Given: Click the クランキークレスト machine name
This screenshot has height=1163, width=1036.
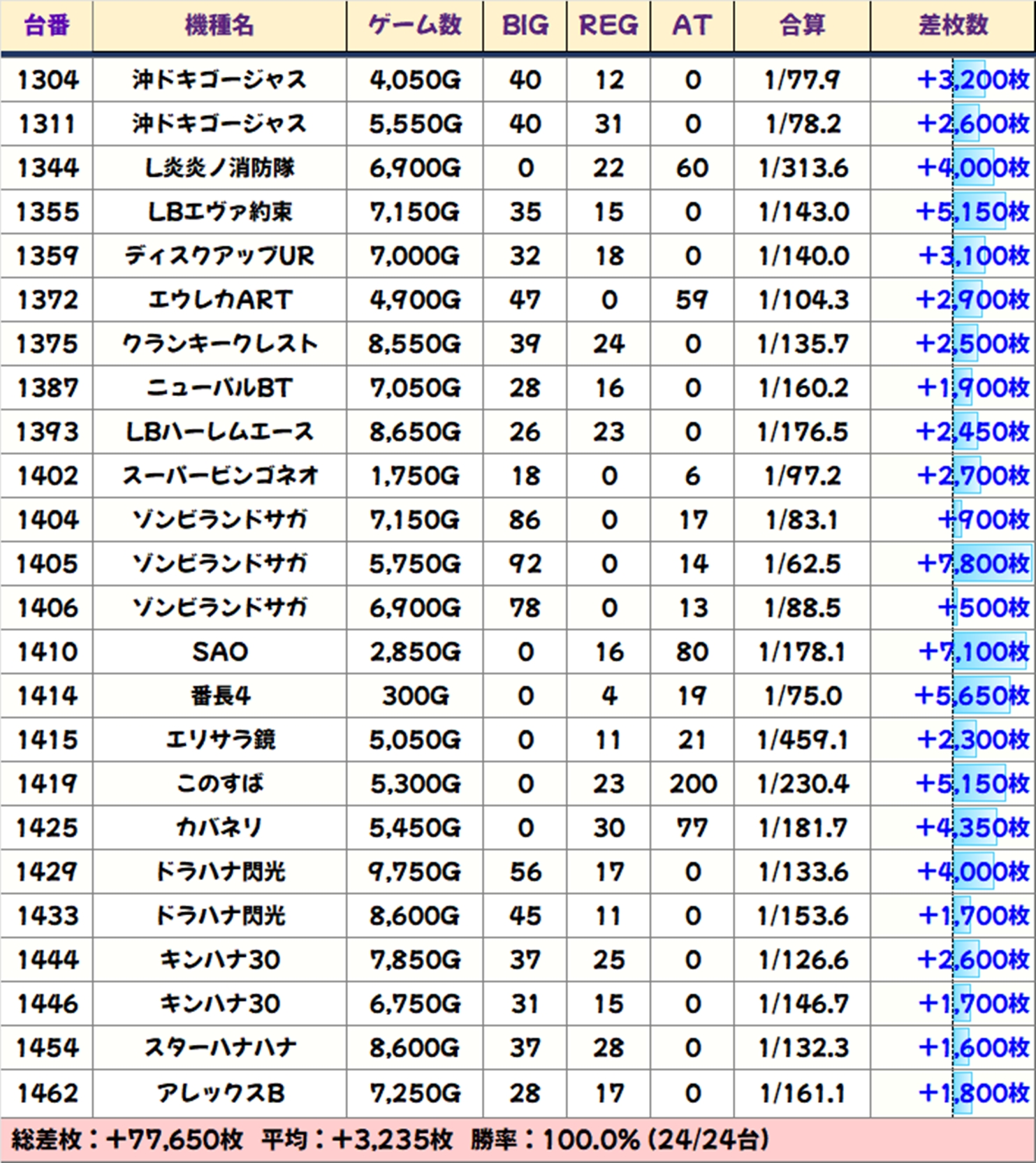Looking at the screenshot, I should pyautogui.click(x=219, y=344).
